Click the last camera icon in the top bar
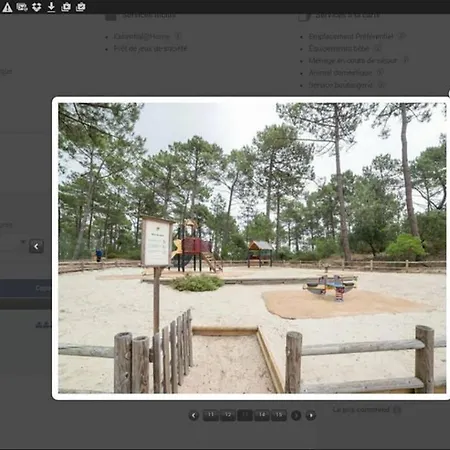450x450 pixels. coord(81,7)
